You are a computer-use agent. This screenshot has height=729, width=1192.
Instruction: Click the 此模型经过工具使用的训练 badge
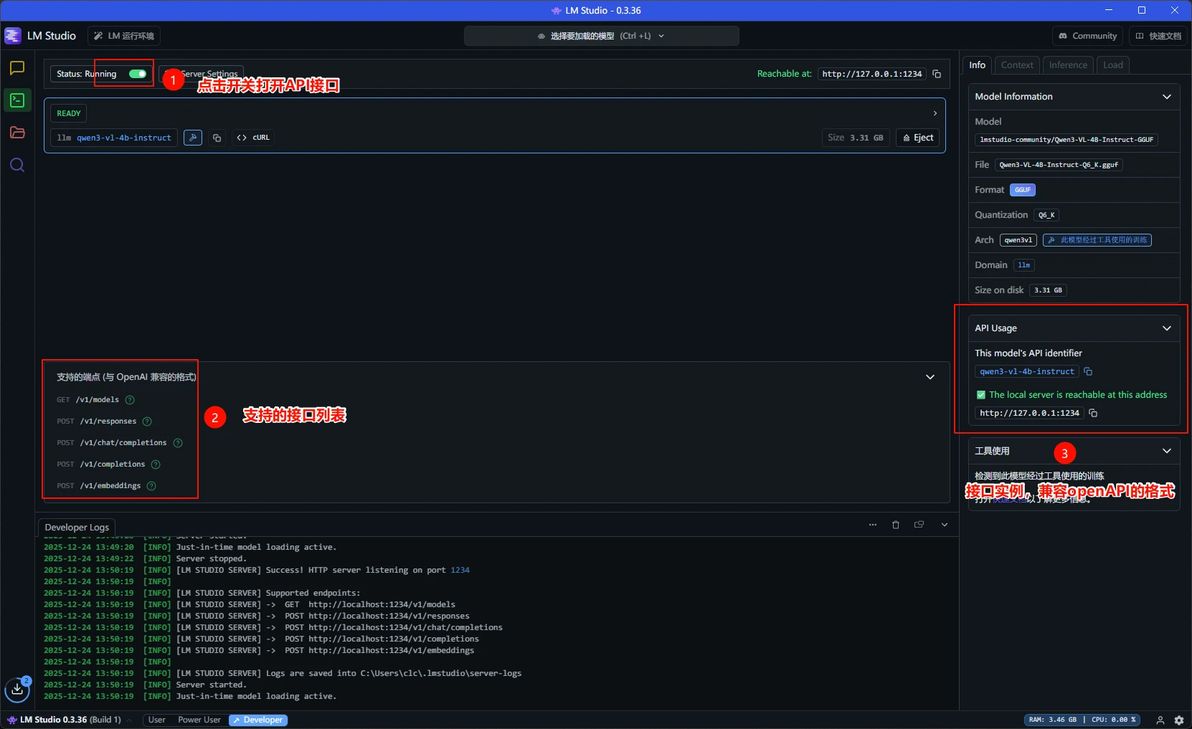(x=1097, y=240)
